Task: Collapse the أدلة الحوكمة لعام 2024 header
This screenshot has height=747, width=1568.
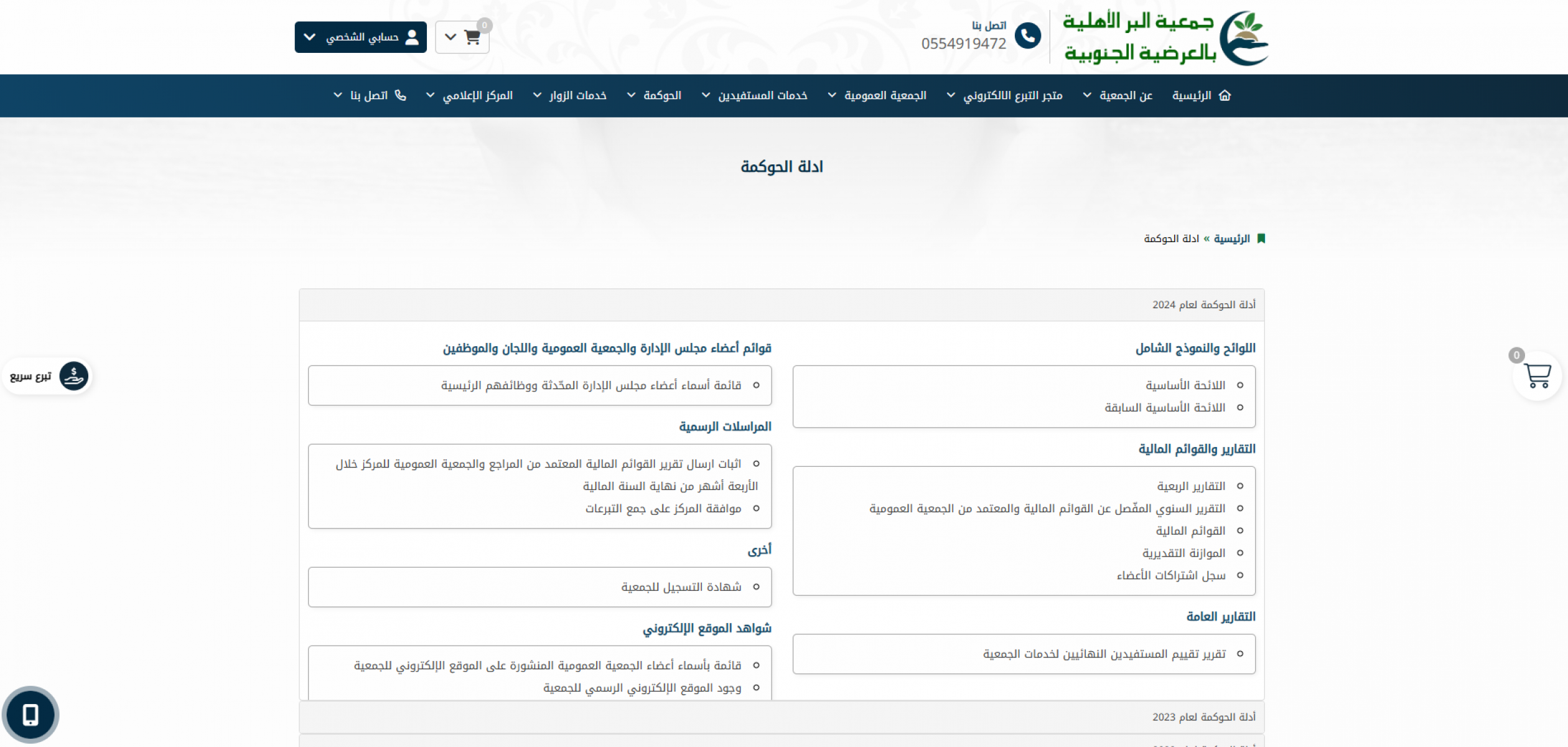Action: coord(1203,305)
